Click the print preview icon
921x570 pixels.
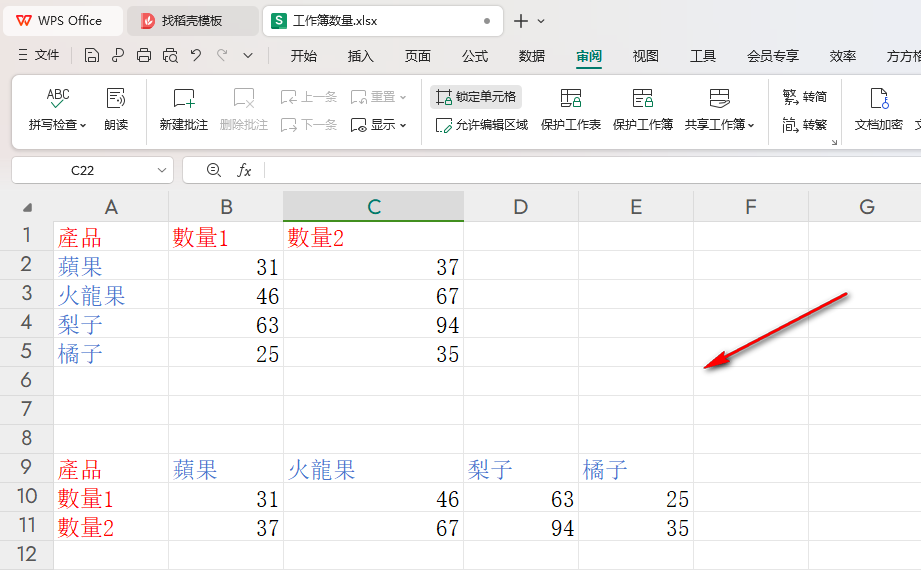(x=170, y=55)
